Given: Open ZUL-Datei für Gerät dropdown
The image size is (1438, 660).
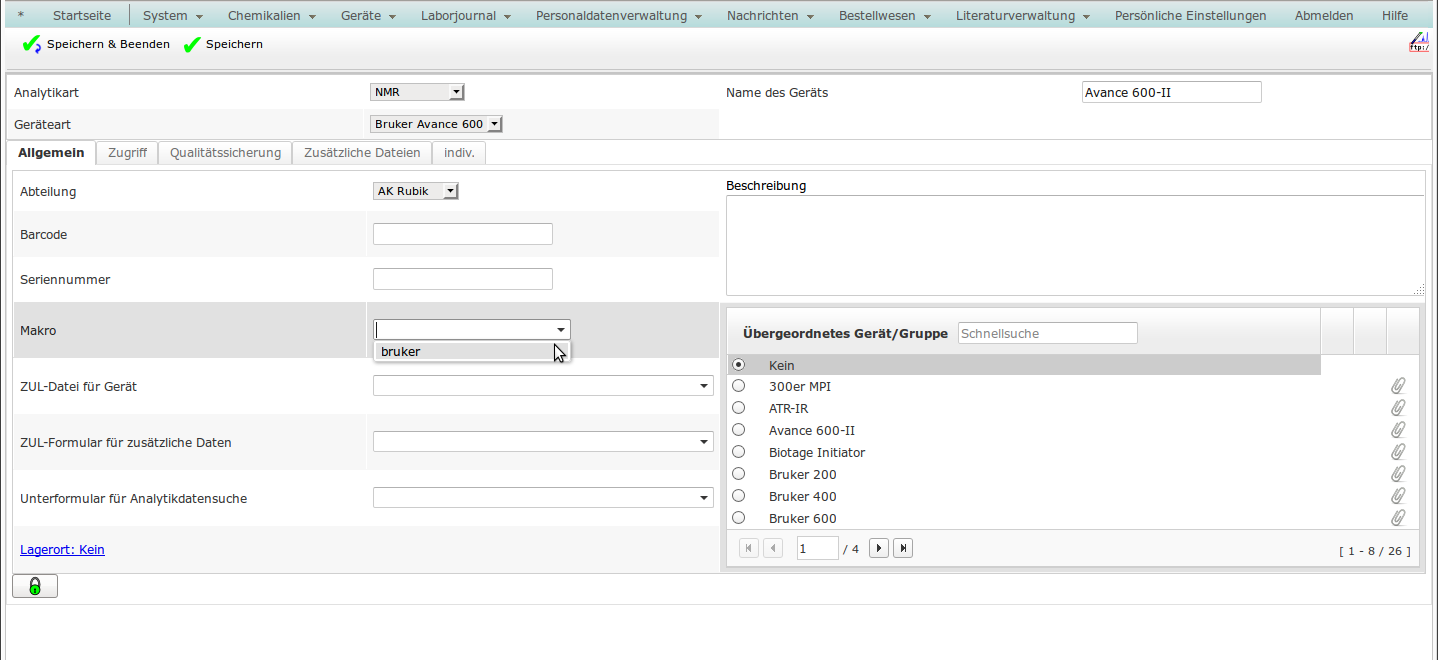Looking at the screenshot, I should tap(543, 386).
